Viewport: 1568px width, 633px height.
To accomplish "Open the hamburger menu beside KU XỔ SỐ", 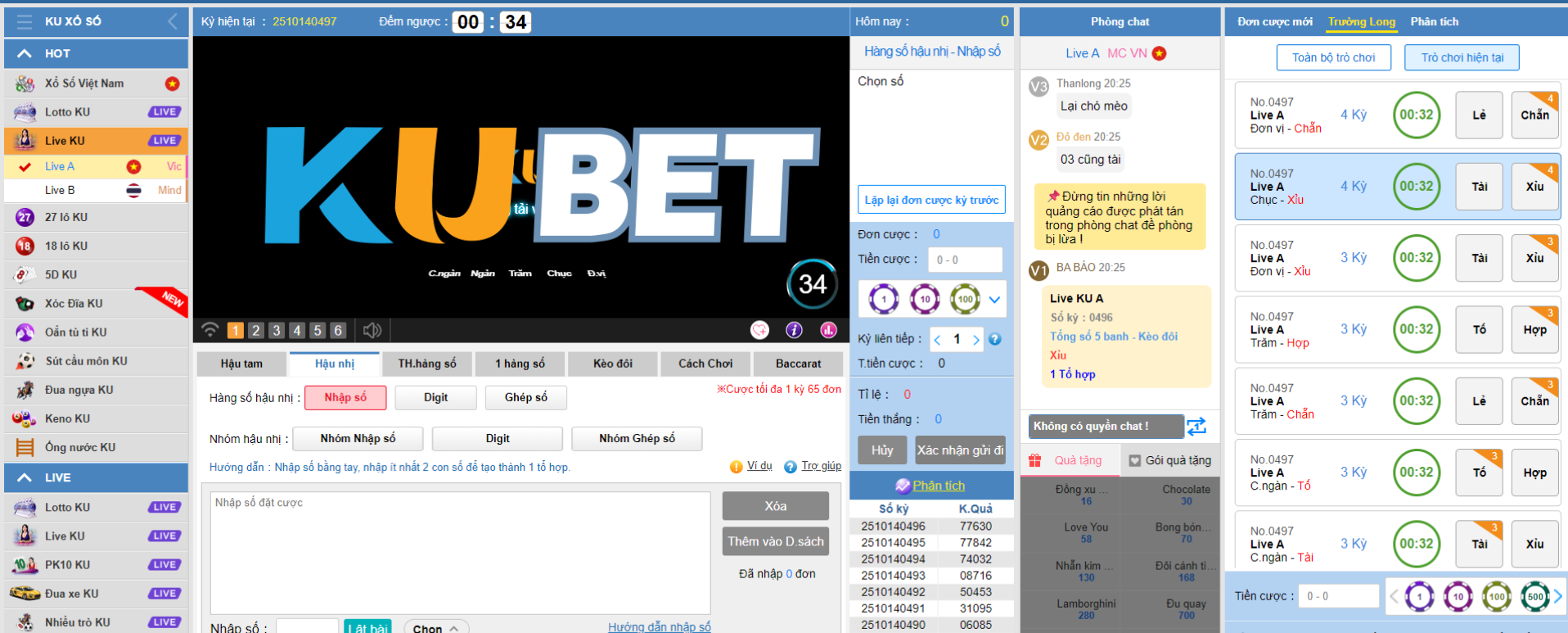I will pos(25,21).
